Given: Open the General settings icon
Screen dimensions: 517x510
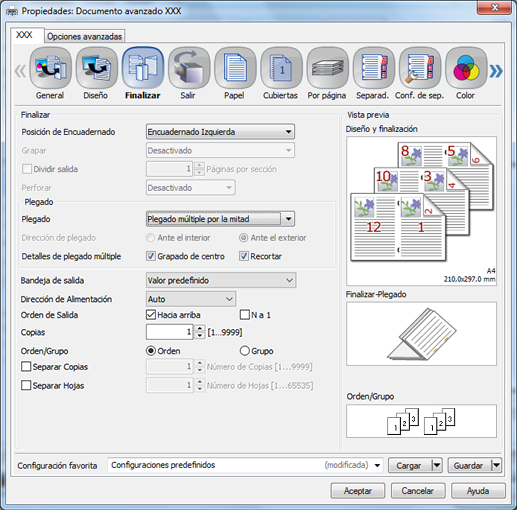Looking at the screenshot, I should coord(50,68).
